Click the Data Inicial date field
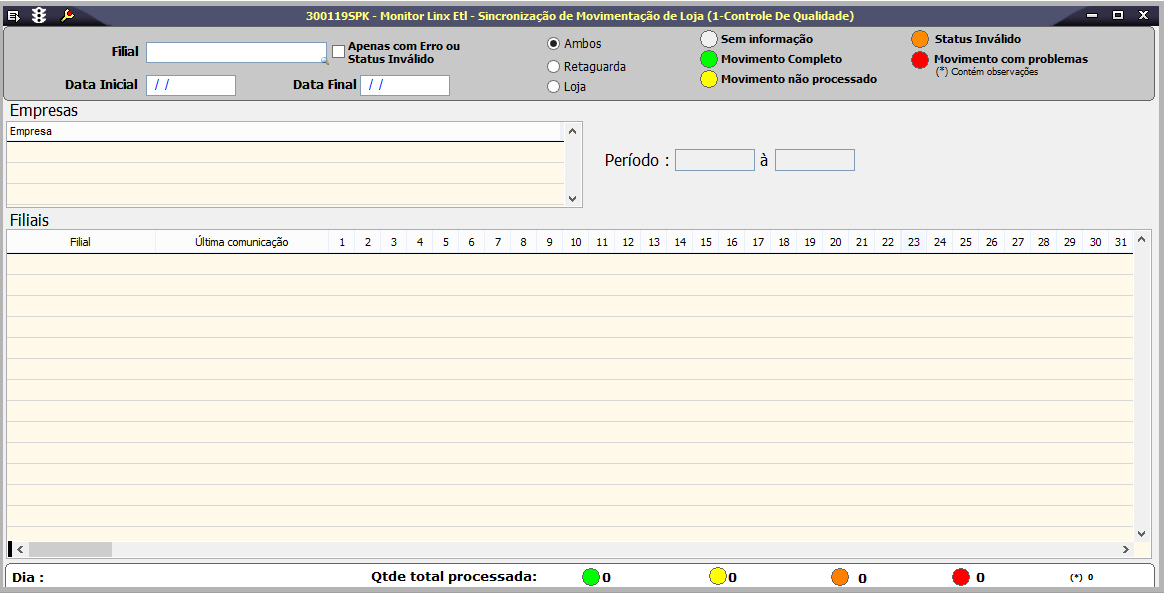Screen dimensions: 1164x593 coord(191,85)
